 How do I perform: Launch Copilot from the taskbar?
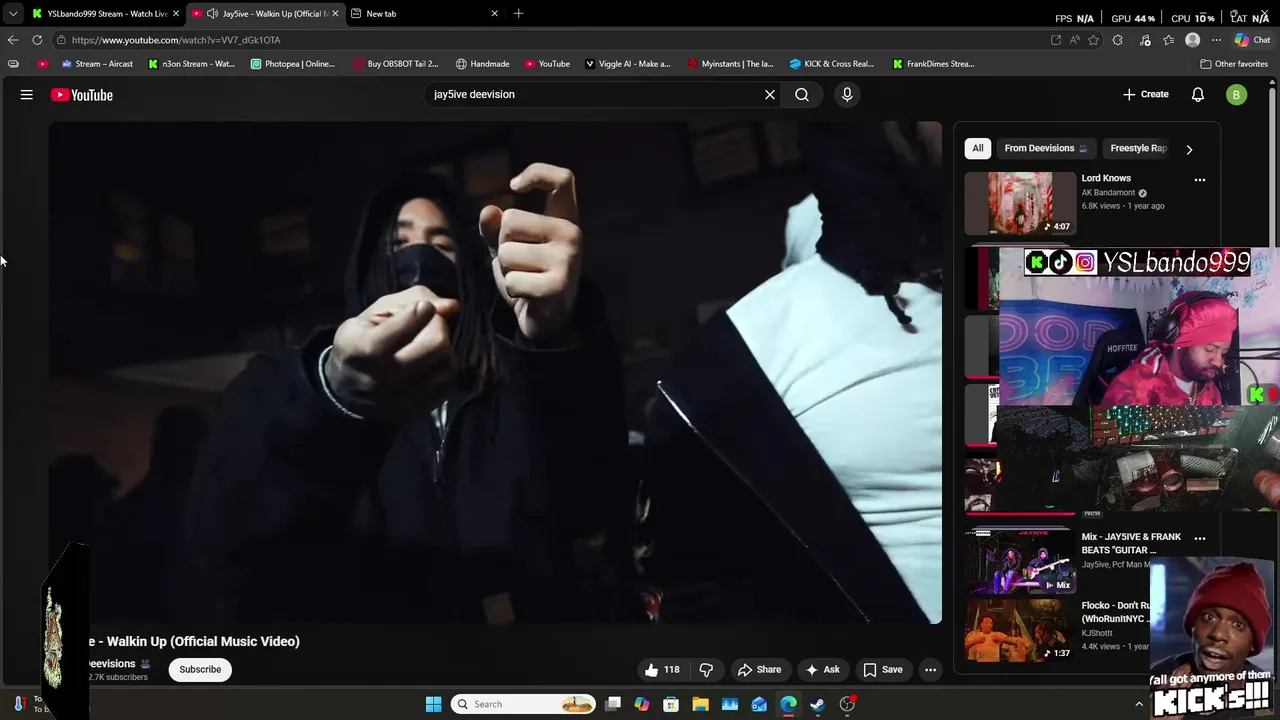pyautogui.click(x=642, y=704)
